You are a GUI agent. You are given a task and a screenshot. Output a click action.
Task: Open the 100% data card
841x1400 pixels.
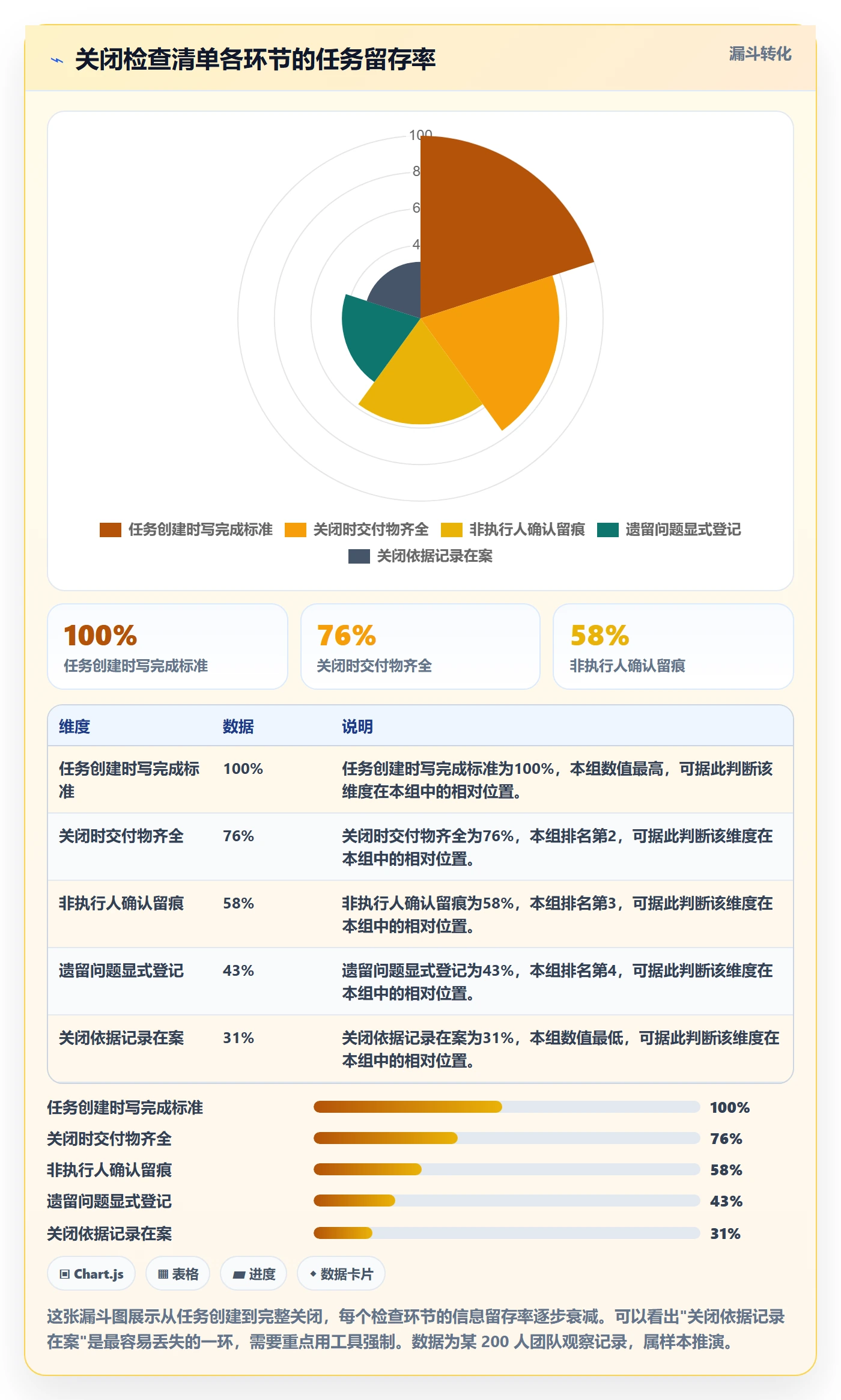click(x=168, y=647)
